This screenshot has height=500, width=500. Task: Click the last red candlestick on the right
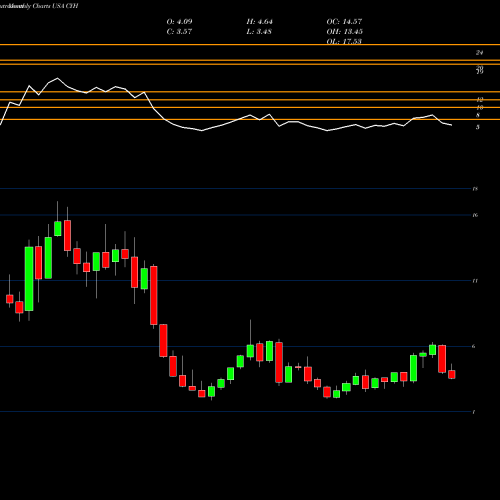coord(452,374)
